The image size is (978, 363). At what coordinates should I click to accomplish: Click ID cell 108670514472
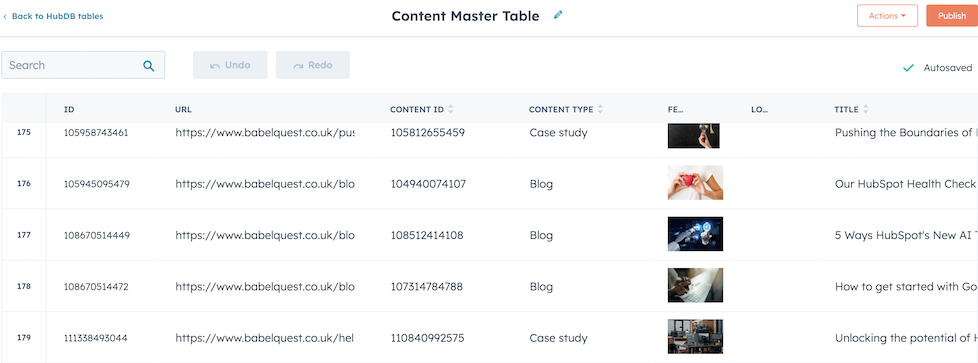coord(96,286)
